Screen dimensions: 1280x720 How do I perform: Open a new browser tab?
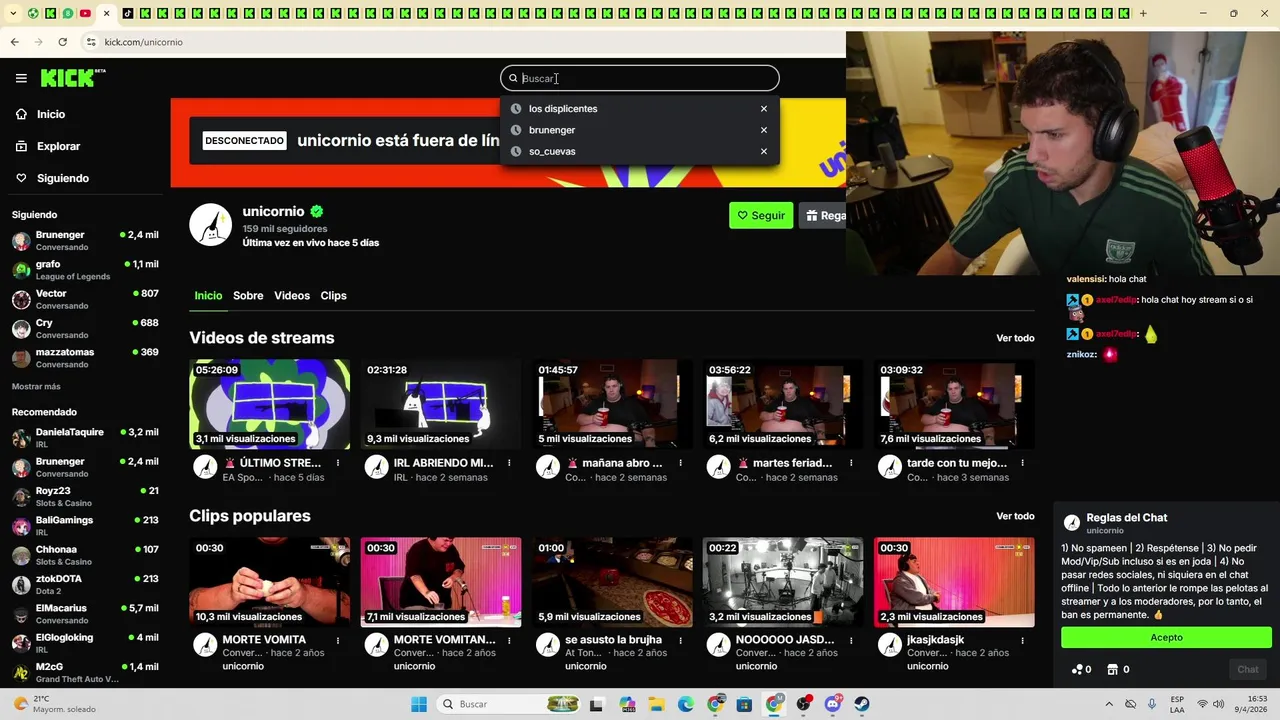[x=1143, y=13]
